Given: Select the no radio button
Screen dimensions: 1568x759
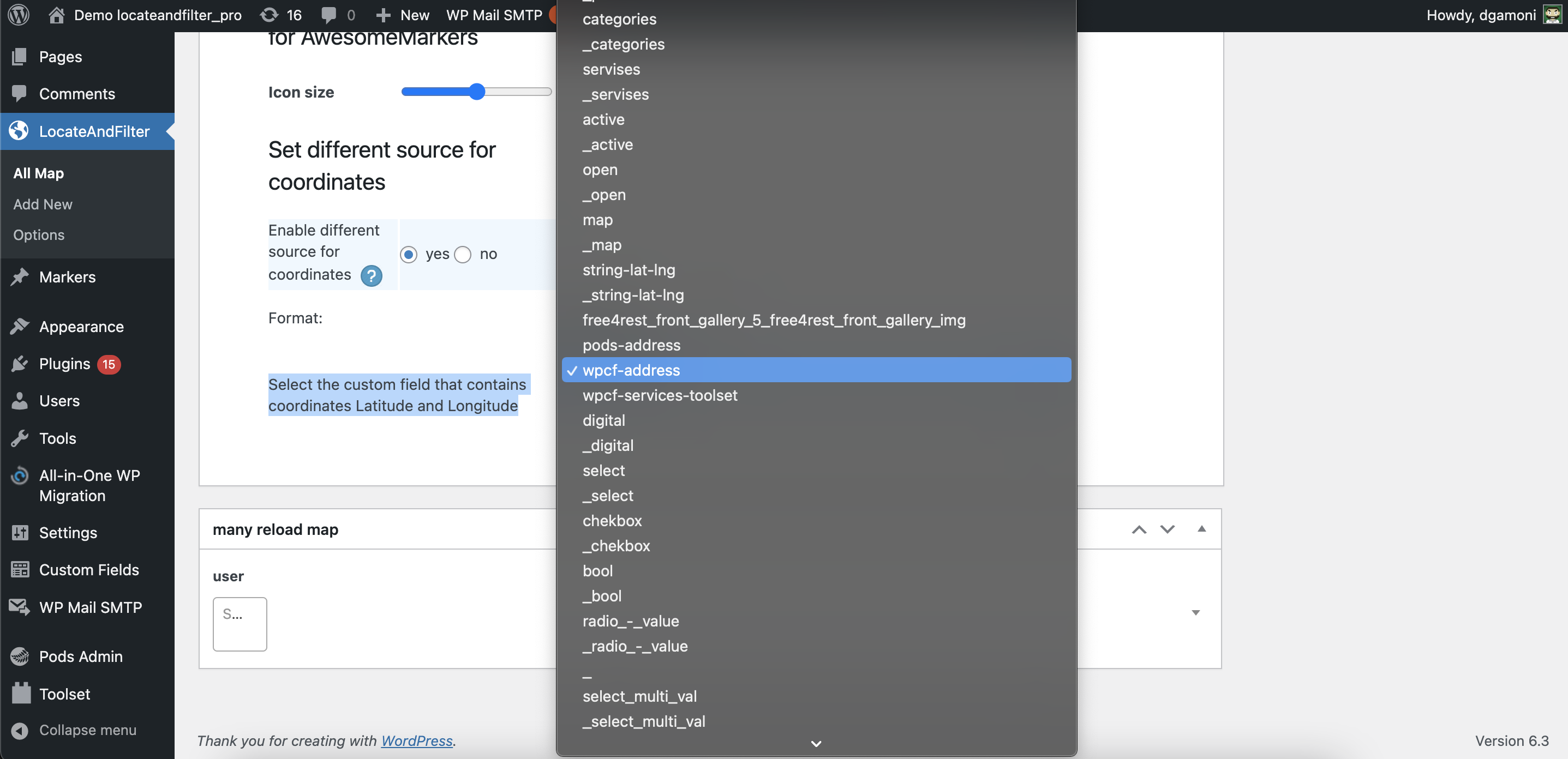Looking at the screenshot, I should (x=463, y=254).
